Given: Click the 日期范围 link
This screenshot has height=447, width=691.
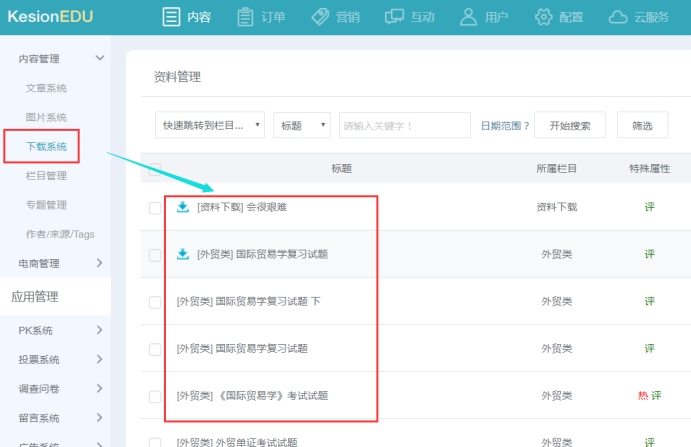Looking at the screenshot, I should 505,126.
